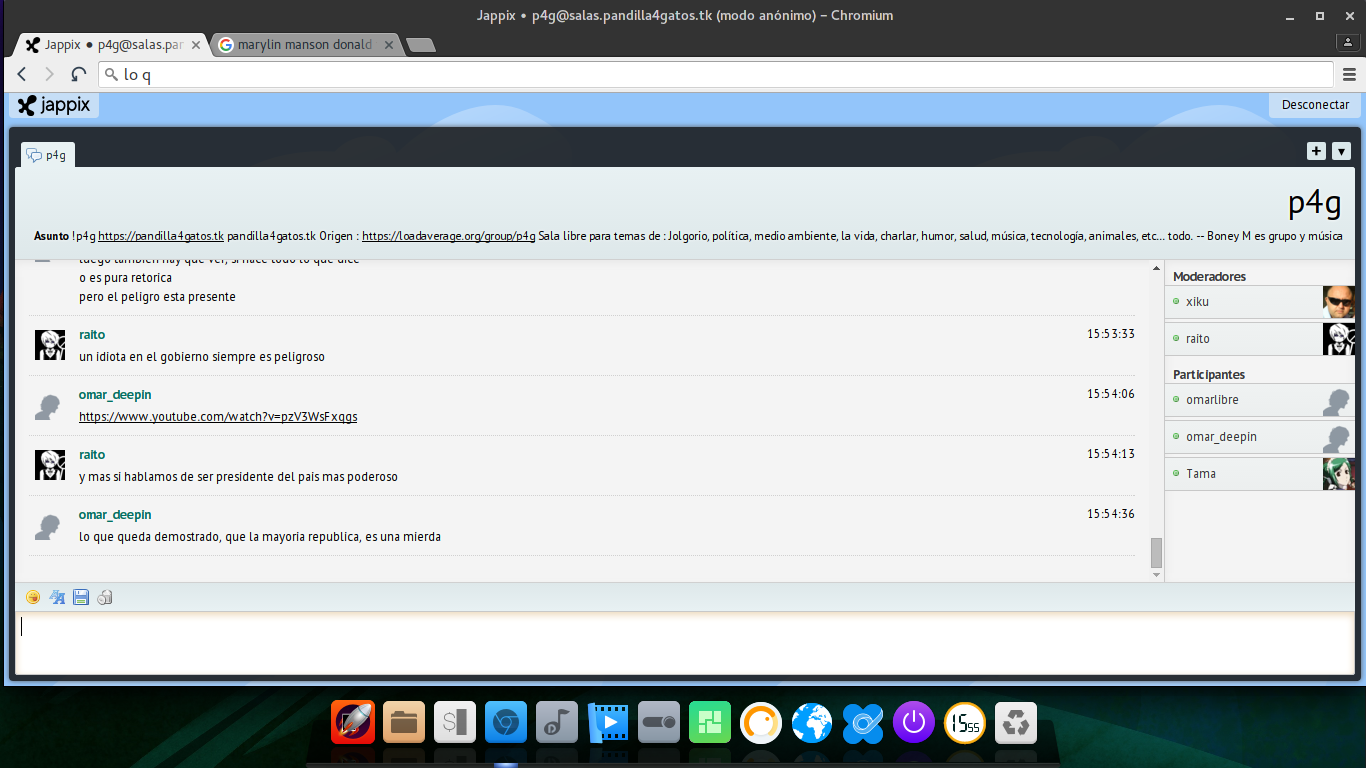The height and width of the screenshot is (768, 1366).
Task: Click the plus button to add chat
Action: pos(1316,151)
